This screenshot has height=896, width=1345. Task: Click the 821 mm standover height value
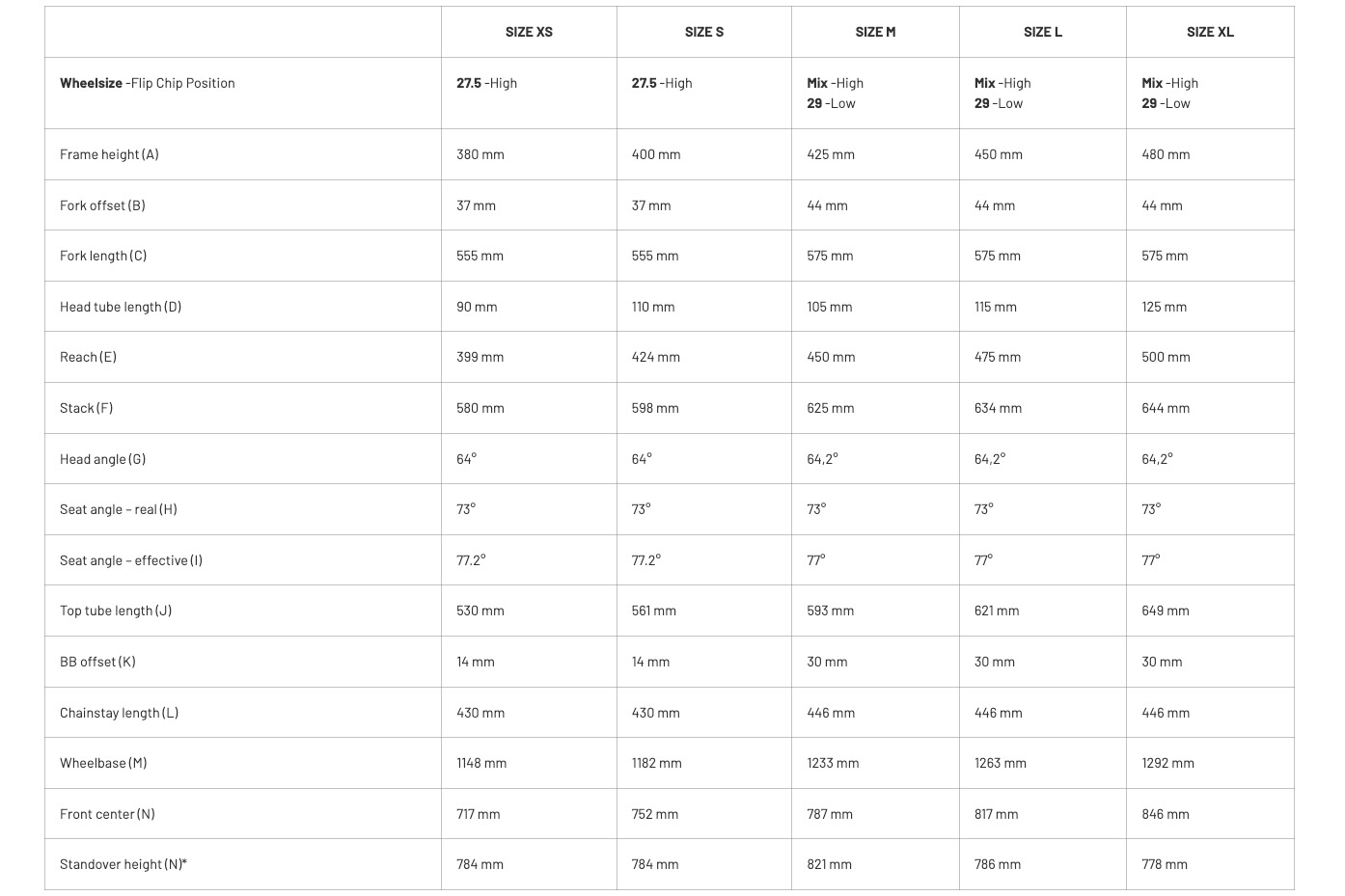[829, 864]
